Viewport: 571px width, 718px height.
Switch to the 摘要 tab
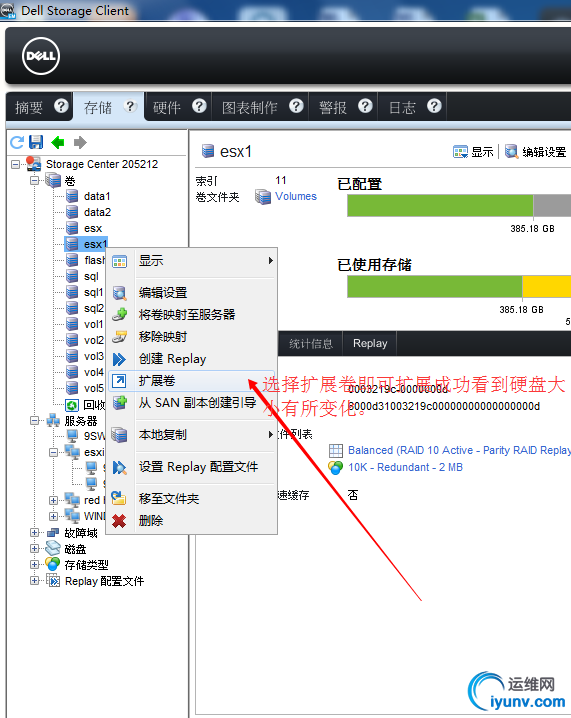click(x=40, y=107)
